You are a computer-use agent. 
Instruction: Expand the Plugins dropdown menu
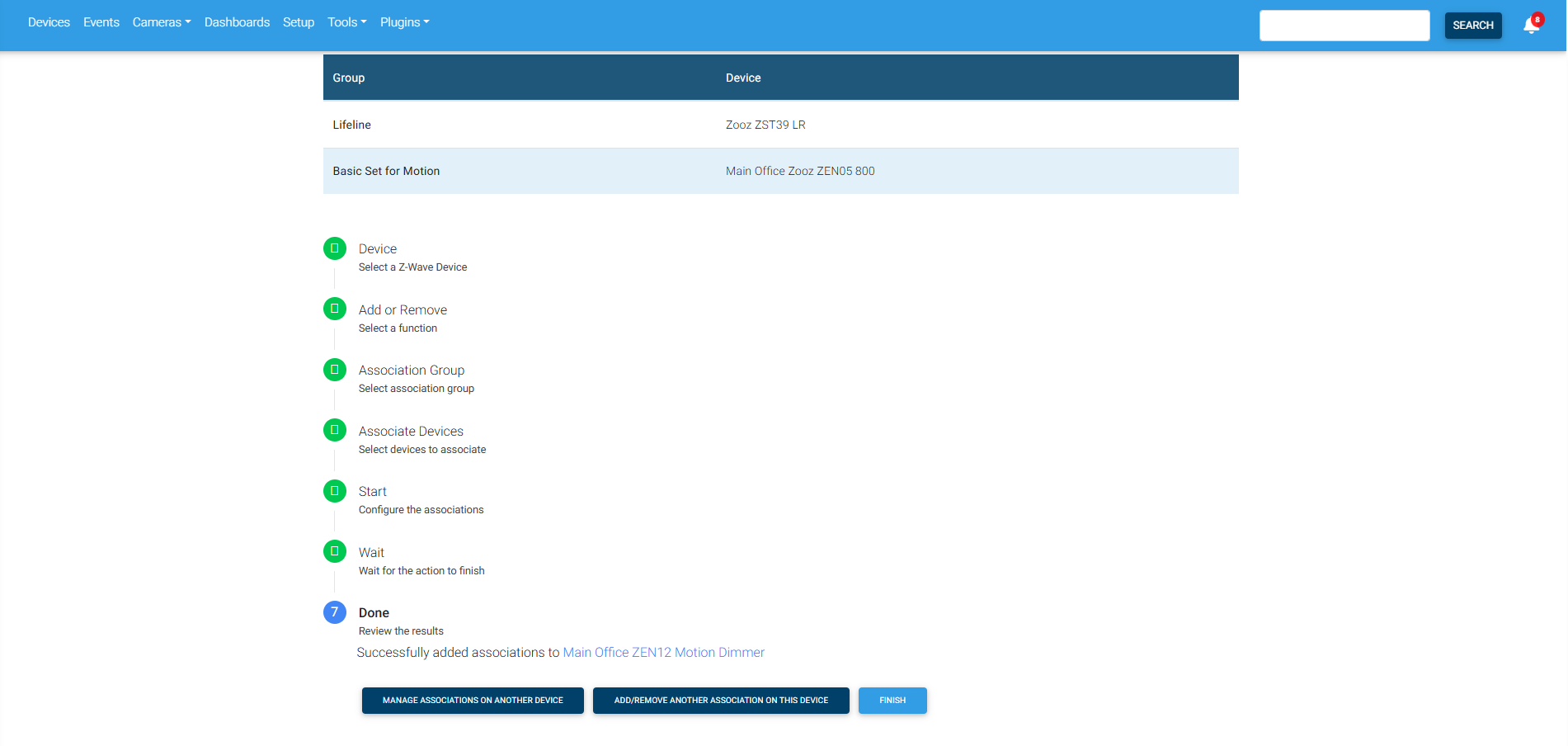(405, 22)
